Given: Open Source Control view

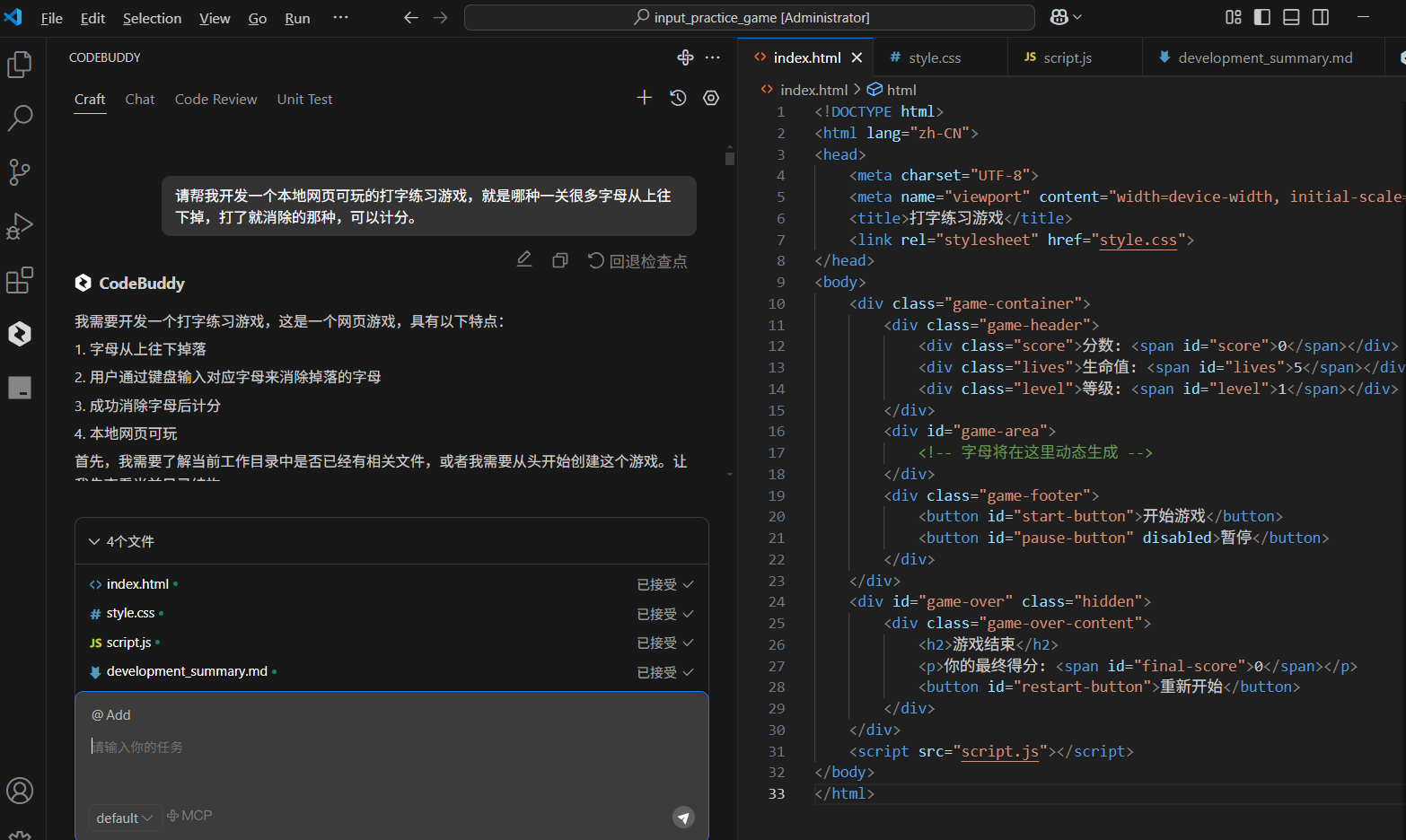Looking at the screenshot, I should [x=20, y=171].
